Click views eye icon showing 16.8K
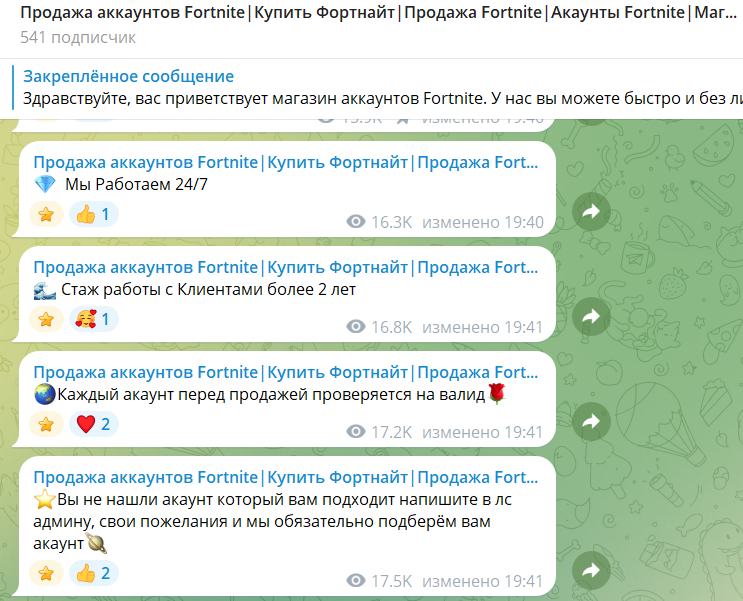Viewport: 743px width, 601px height. [x=356, y=327]
